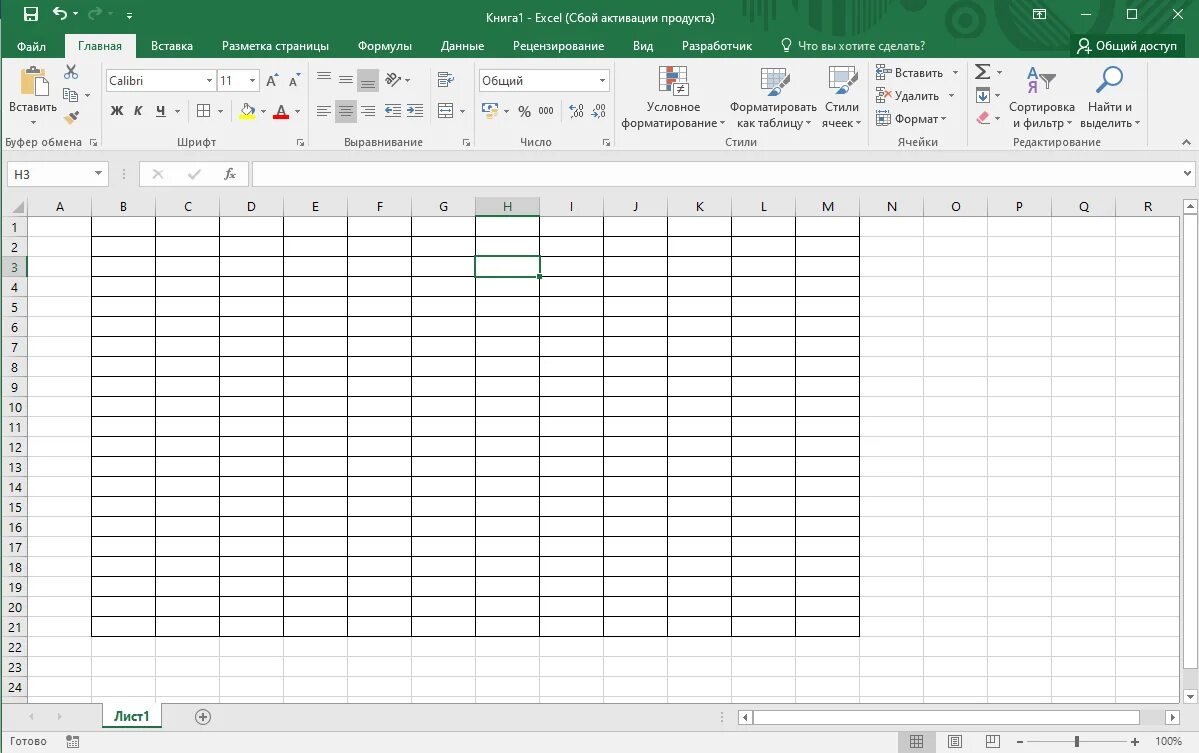Apply borders using the borders icon

click(x=203, y=111)
